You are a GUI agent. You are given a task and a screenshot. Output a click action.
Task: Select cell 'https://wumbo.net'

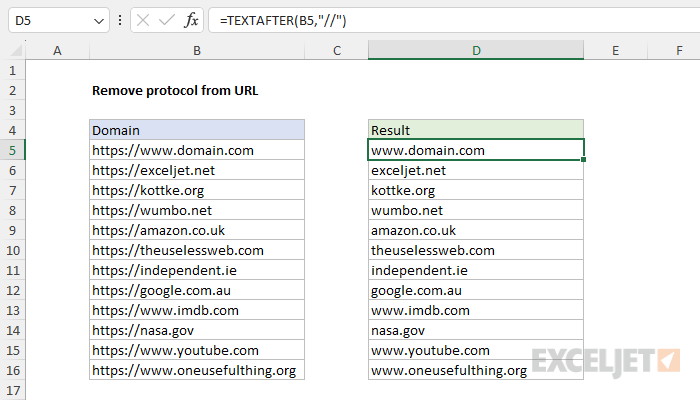coord(197,210)
